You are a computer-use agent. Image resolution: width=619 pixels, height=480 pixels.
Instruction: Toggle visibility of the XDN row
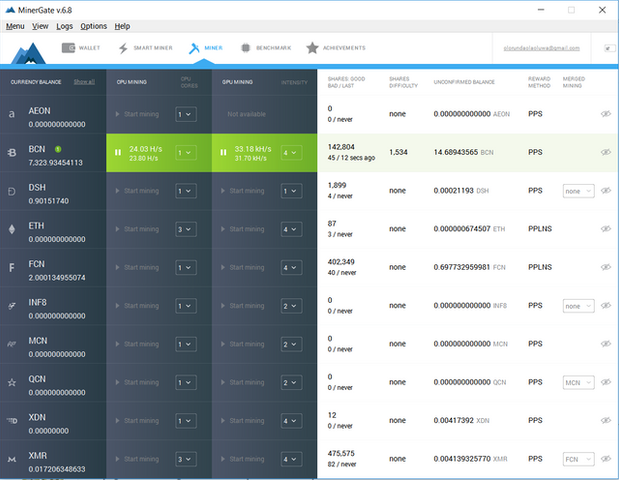[606, 420]
